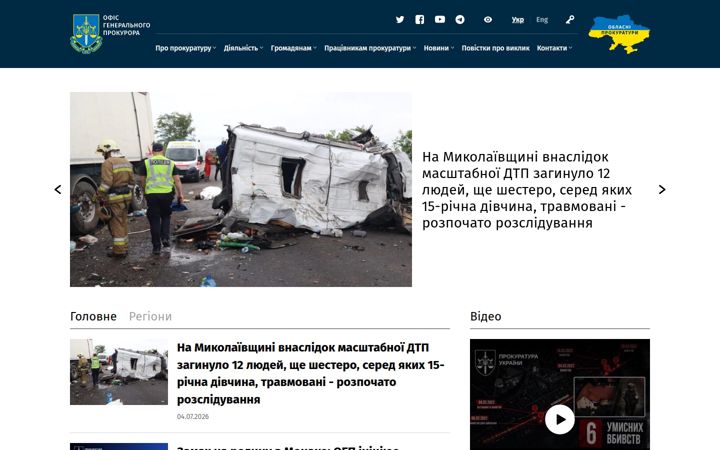Screen dimensions: 720x450
Task: Expand the Працівникам прокуратури menu
Action: 370,48
